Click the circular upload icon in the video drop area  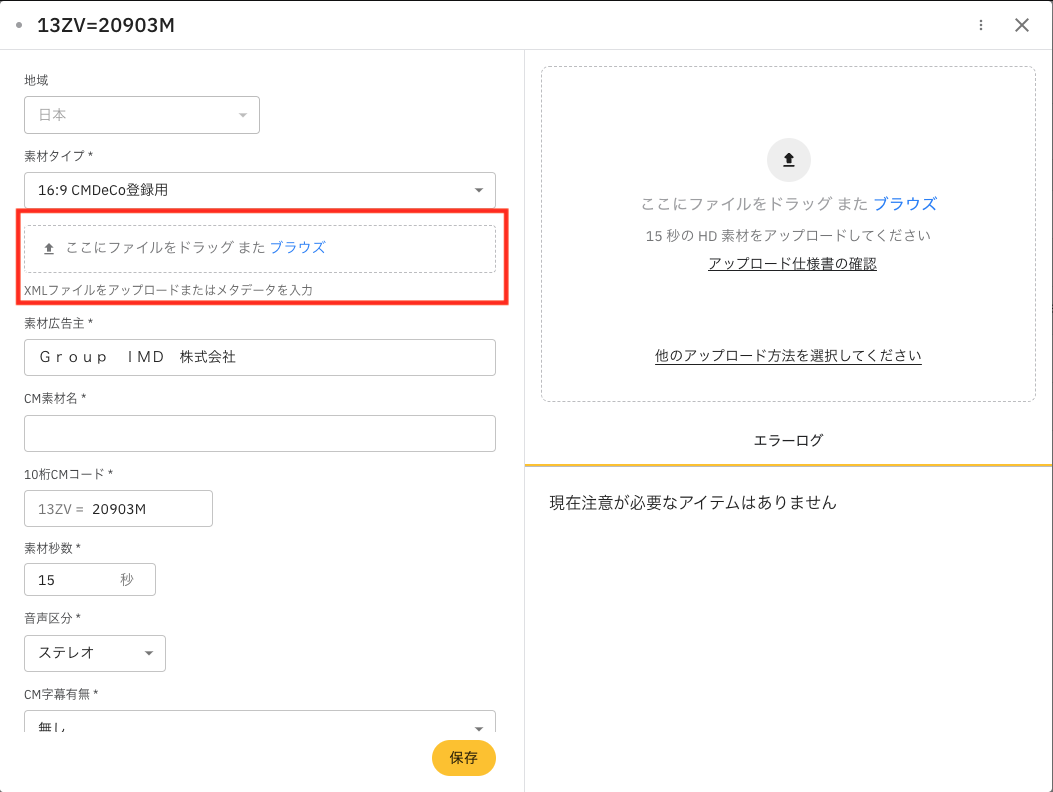point(788,160)
